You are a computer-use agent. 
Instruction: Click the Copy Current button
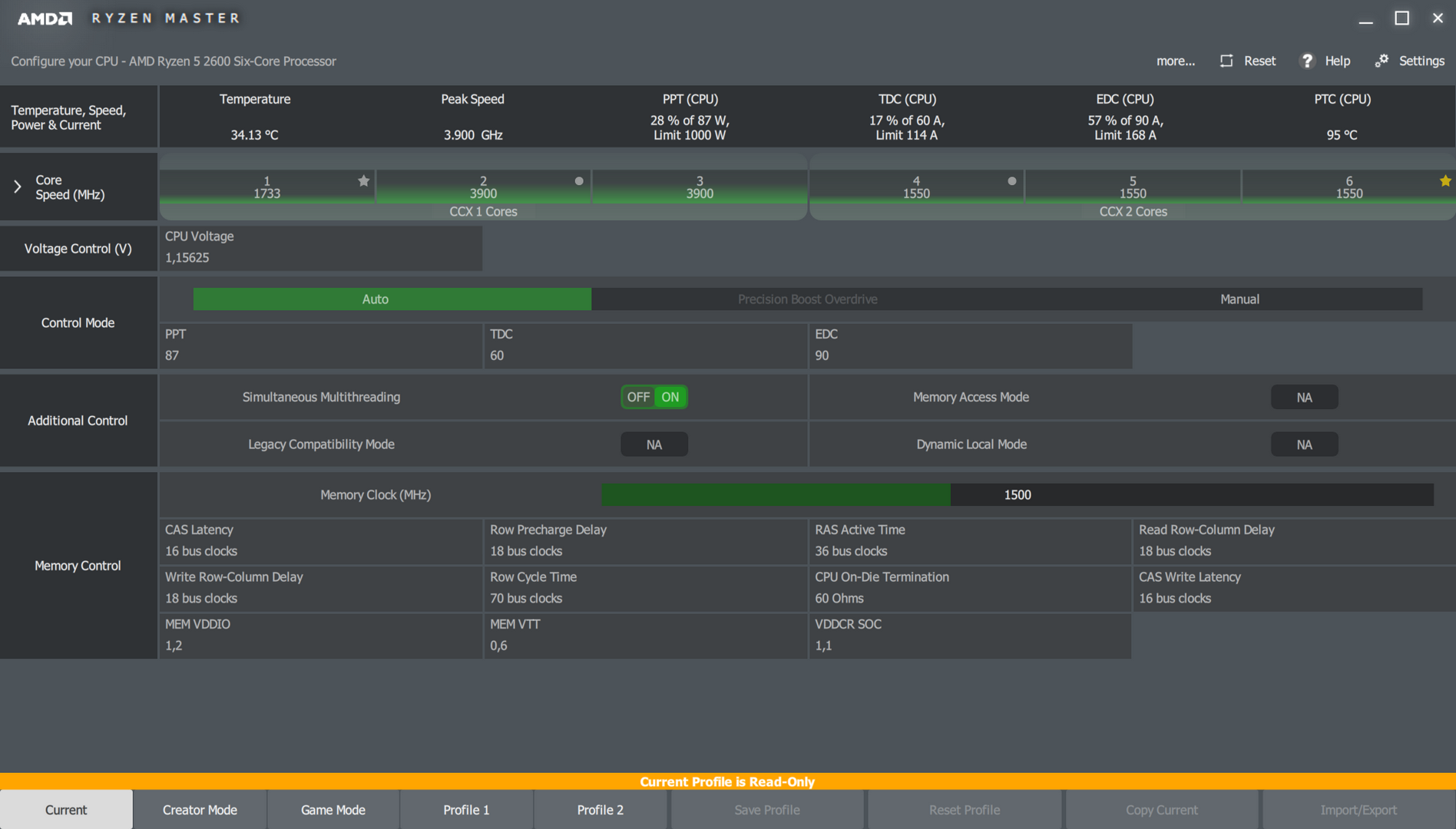click(1161, 810)
